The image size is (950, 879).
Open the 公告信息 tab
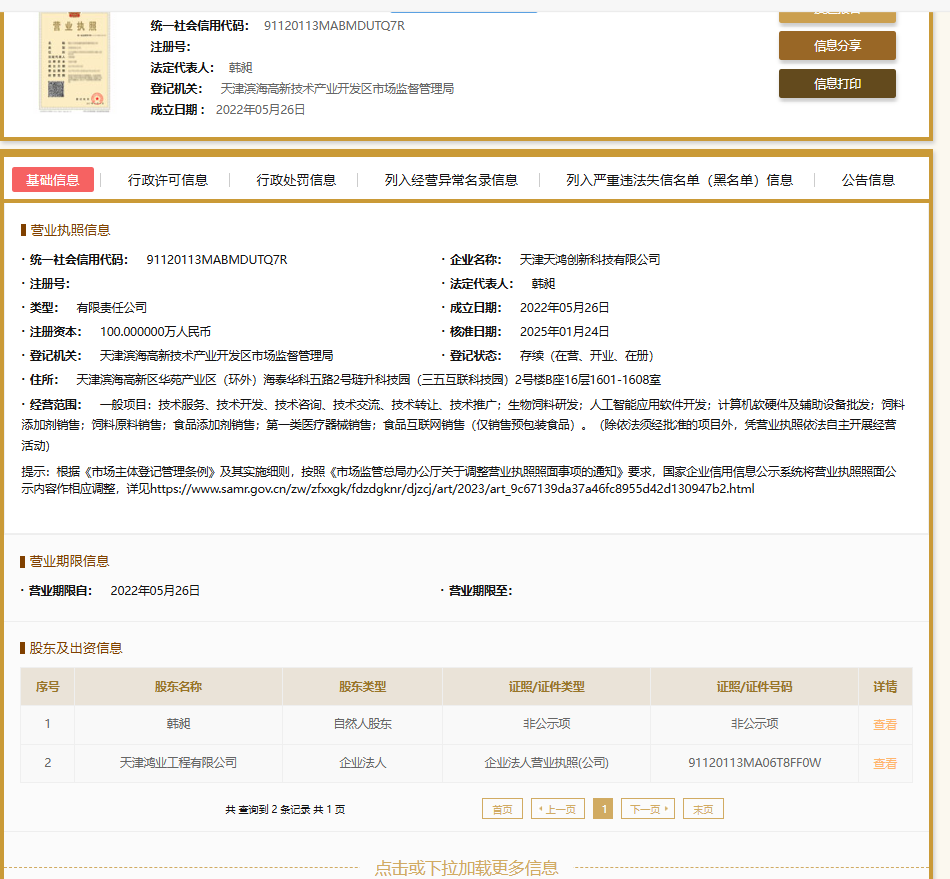(868, 180)
